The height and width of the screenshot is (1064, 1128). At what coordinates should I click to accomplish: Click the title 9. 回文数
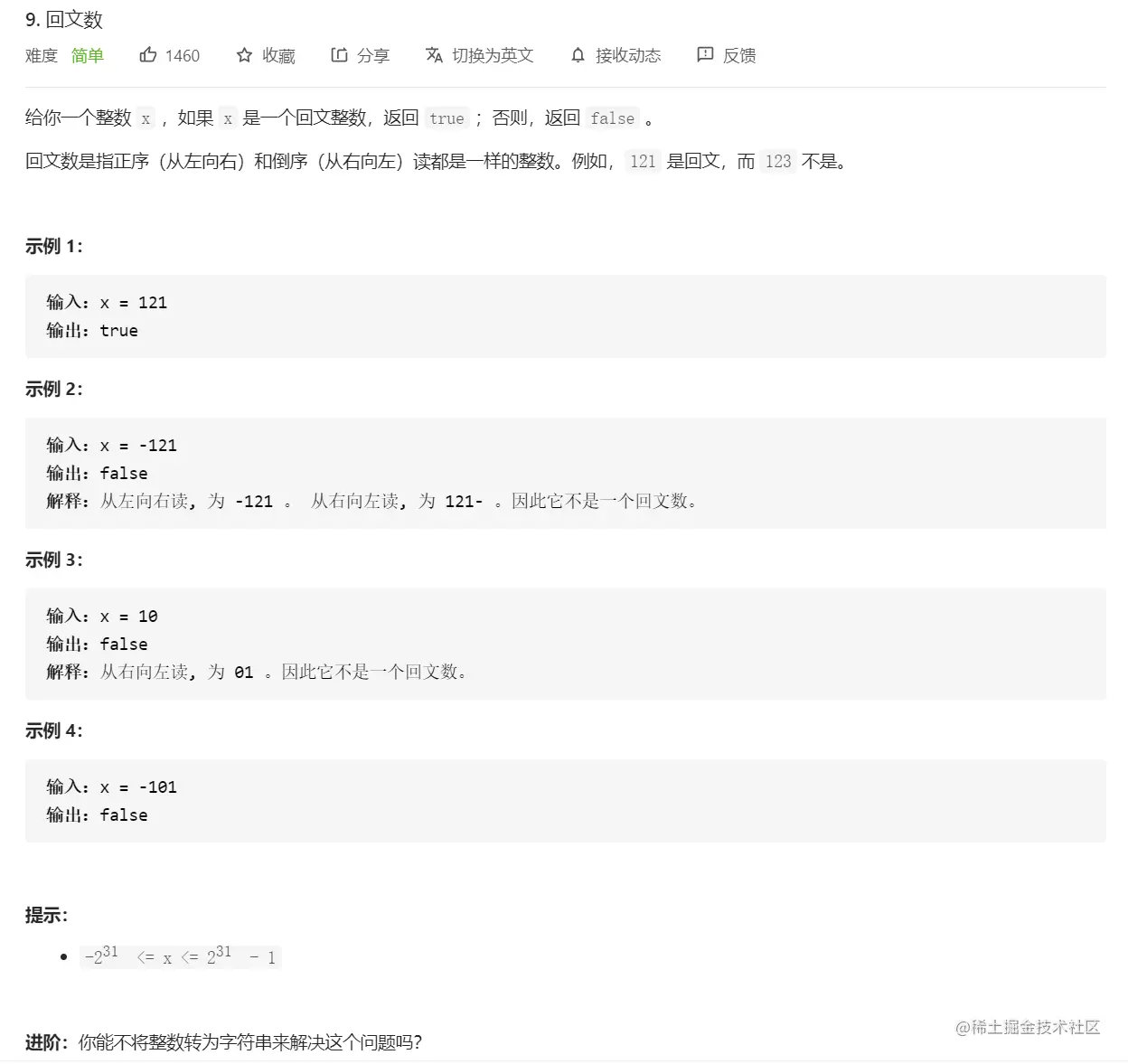[64, 20]
